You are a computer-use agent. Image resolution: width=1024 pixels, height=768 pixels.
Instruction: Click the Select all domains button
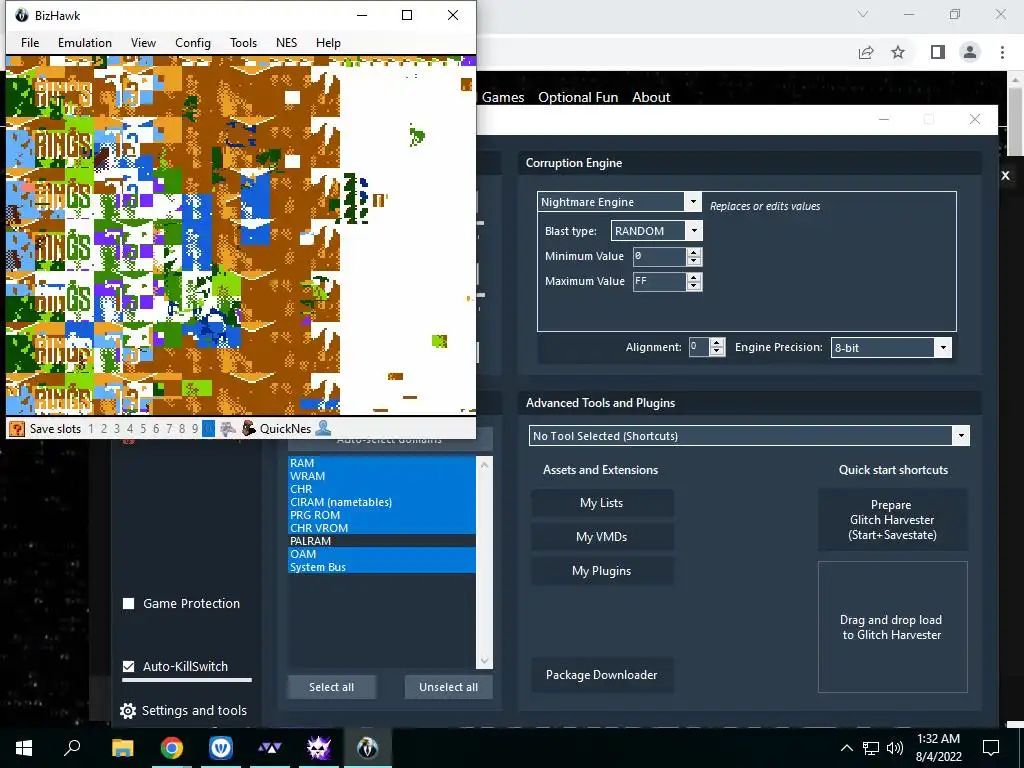332,687
